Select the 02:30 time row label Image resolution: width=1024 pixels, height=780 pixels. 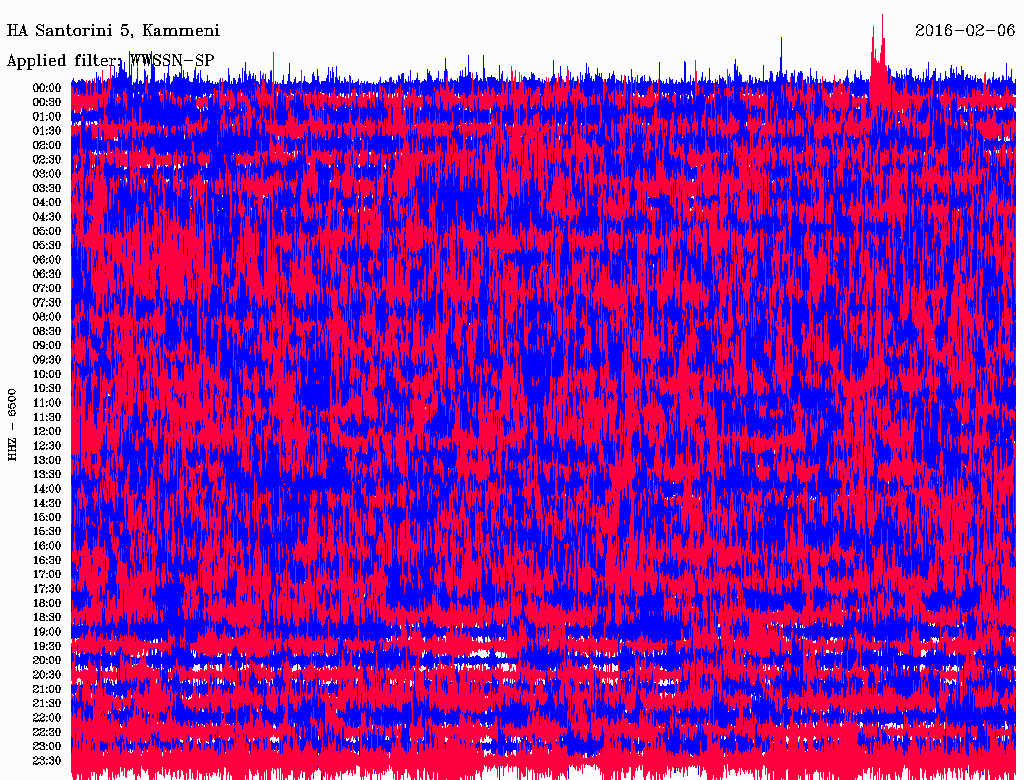click(x=46, y=159)
